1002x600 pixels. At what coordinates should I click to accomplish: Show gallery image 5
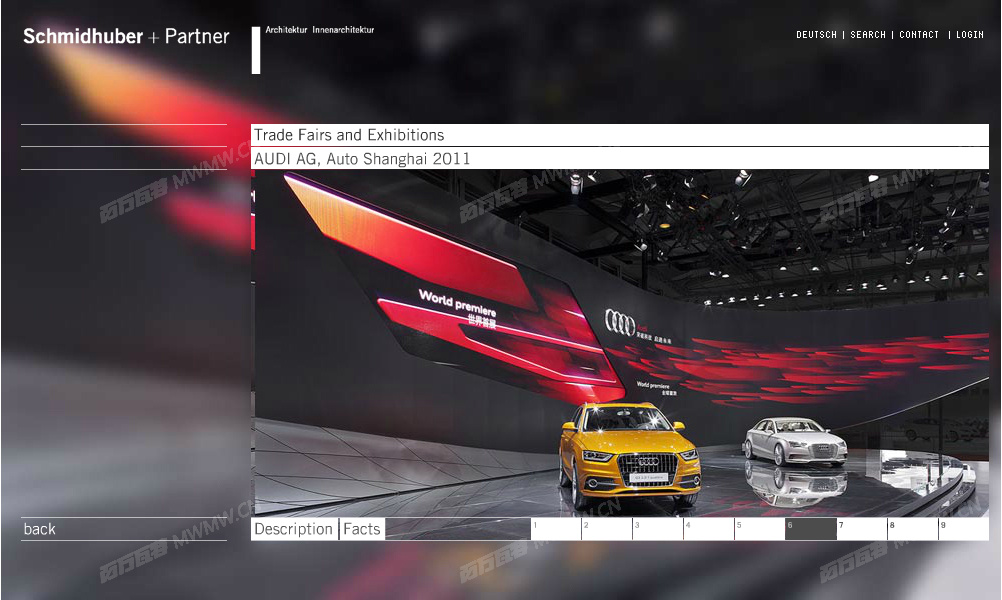760,529
